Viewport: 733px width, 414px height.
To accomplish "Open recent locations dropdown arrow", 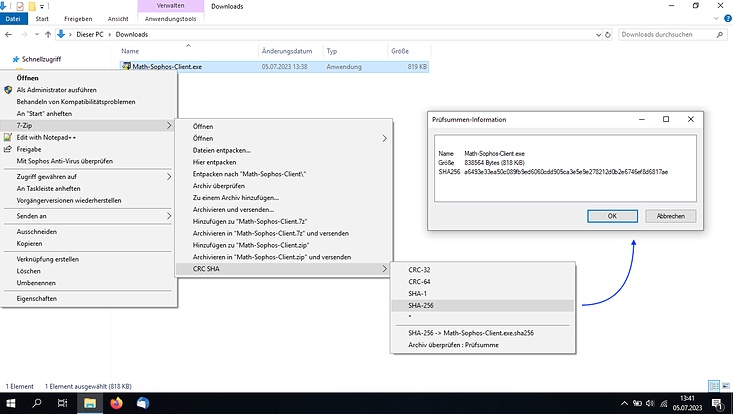I will (36, 35).
